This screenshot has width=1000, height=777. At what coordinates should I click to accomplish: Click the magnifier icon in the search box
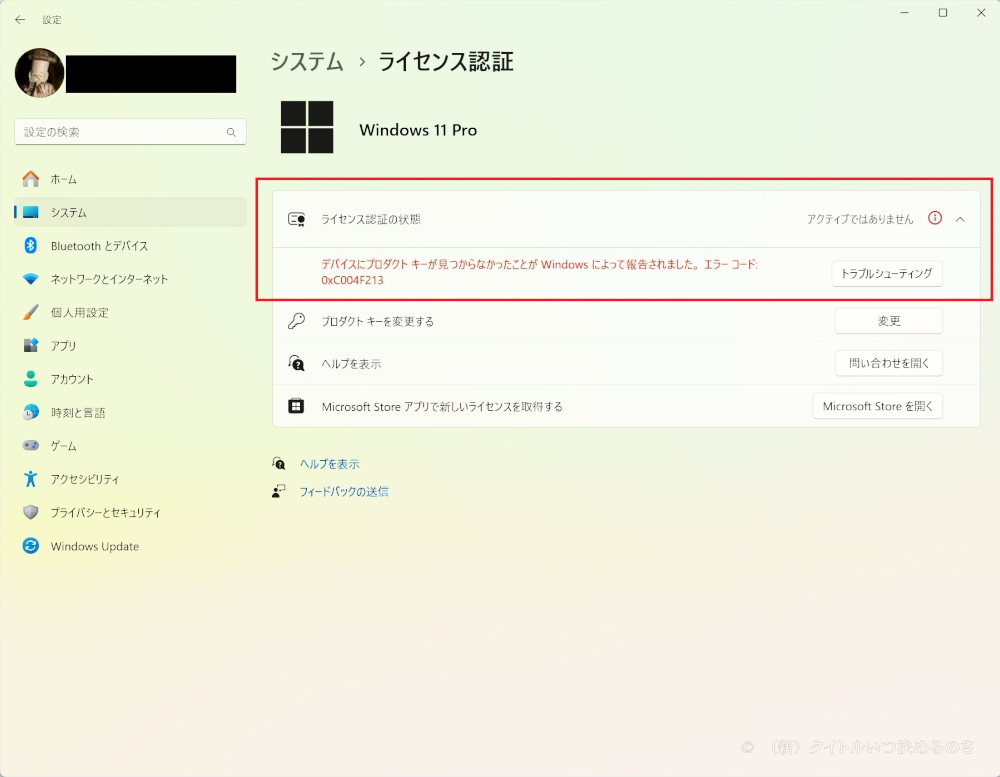click(x=231, y=132)
